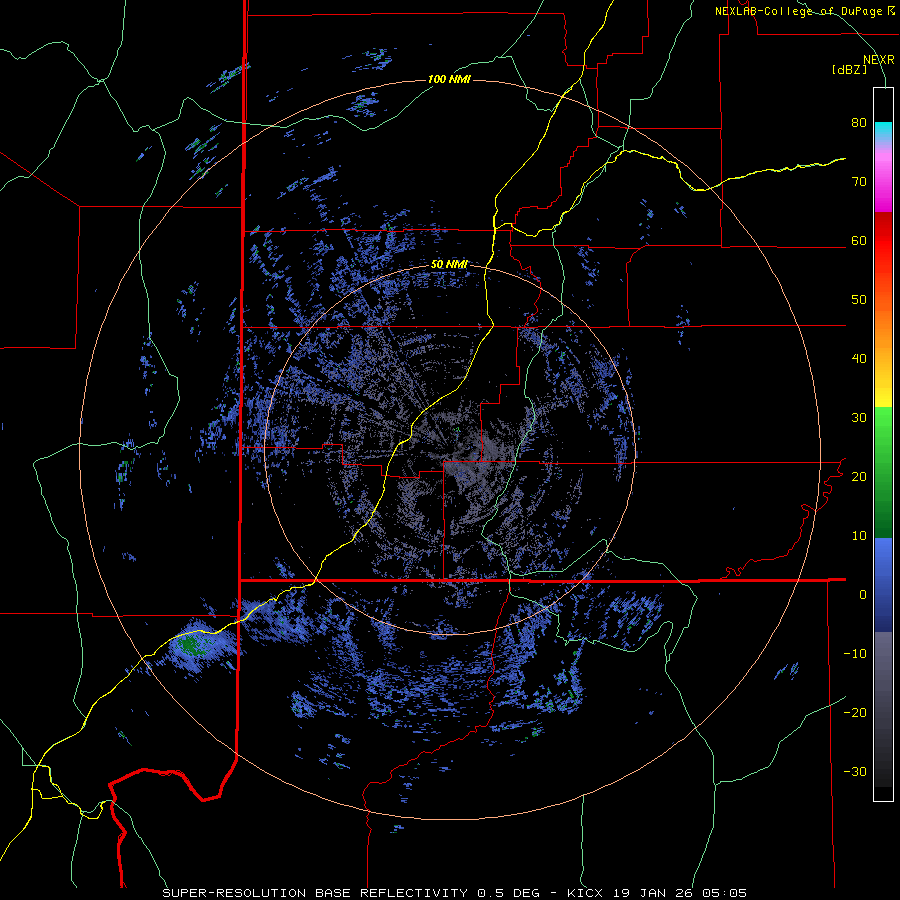Click the 50 value on dBZ scale
This screenshot has width=900, height=900.
tap(859, 300)
